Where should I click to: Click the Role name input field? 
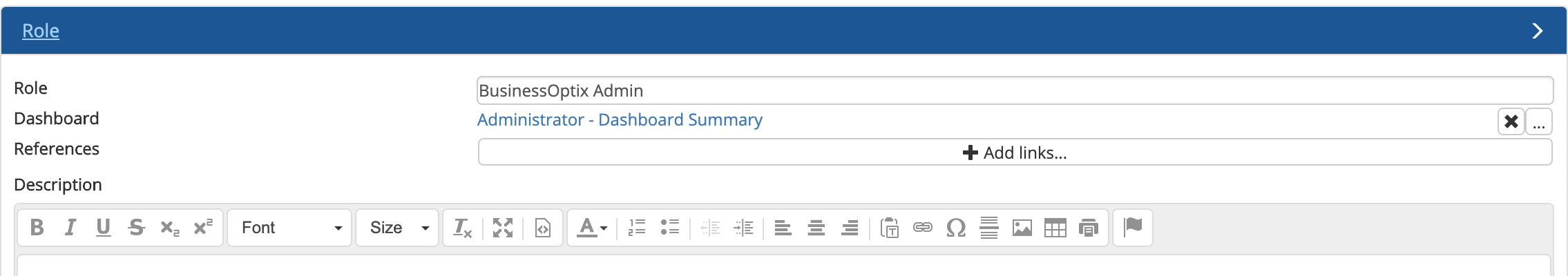[1015, 90]
